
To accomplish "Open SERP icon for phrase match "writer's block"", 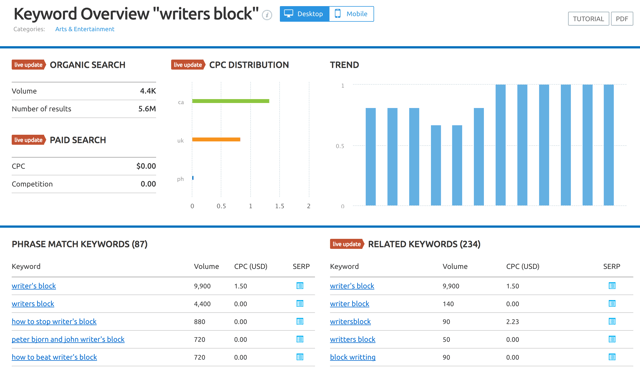I will click(300, 286).
